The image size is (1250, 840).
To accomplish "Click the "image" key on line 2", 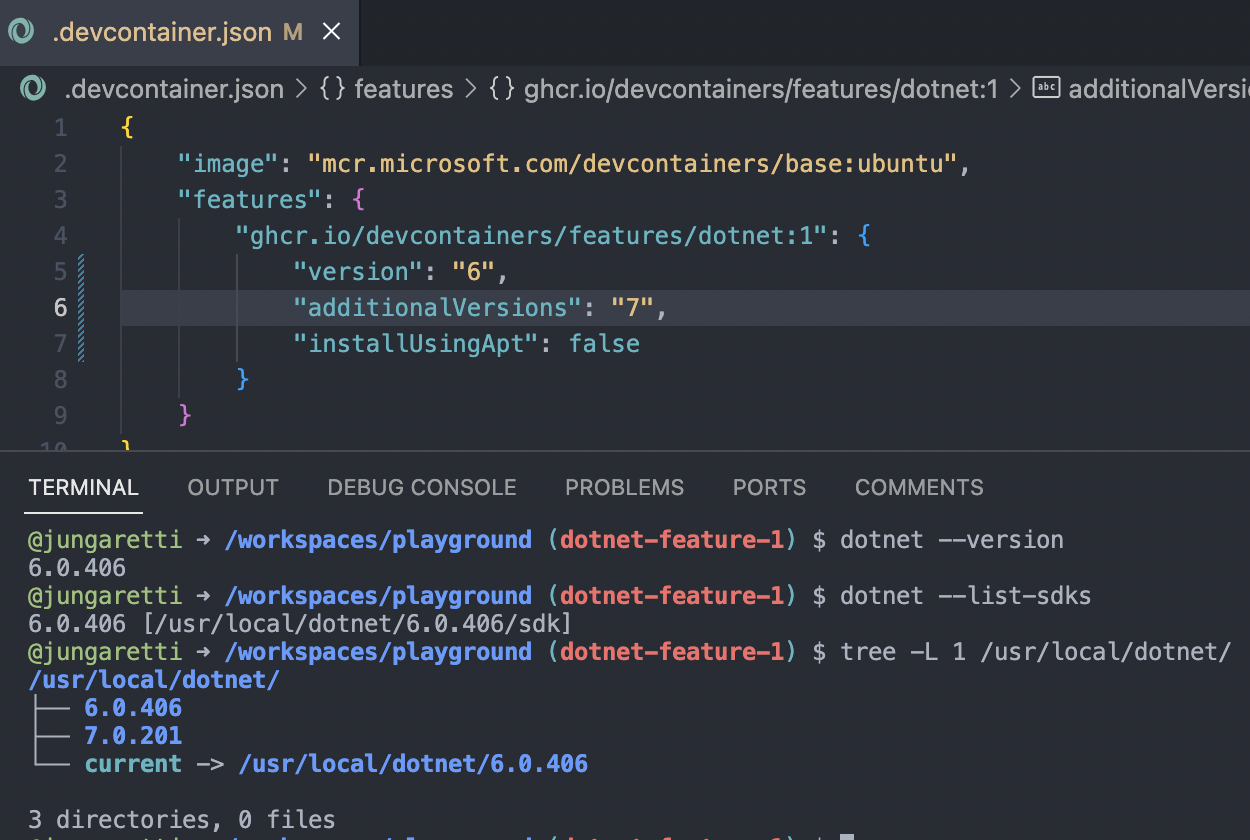I will (x=227, y=163).
